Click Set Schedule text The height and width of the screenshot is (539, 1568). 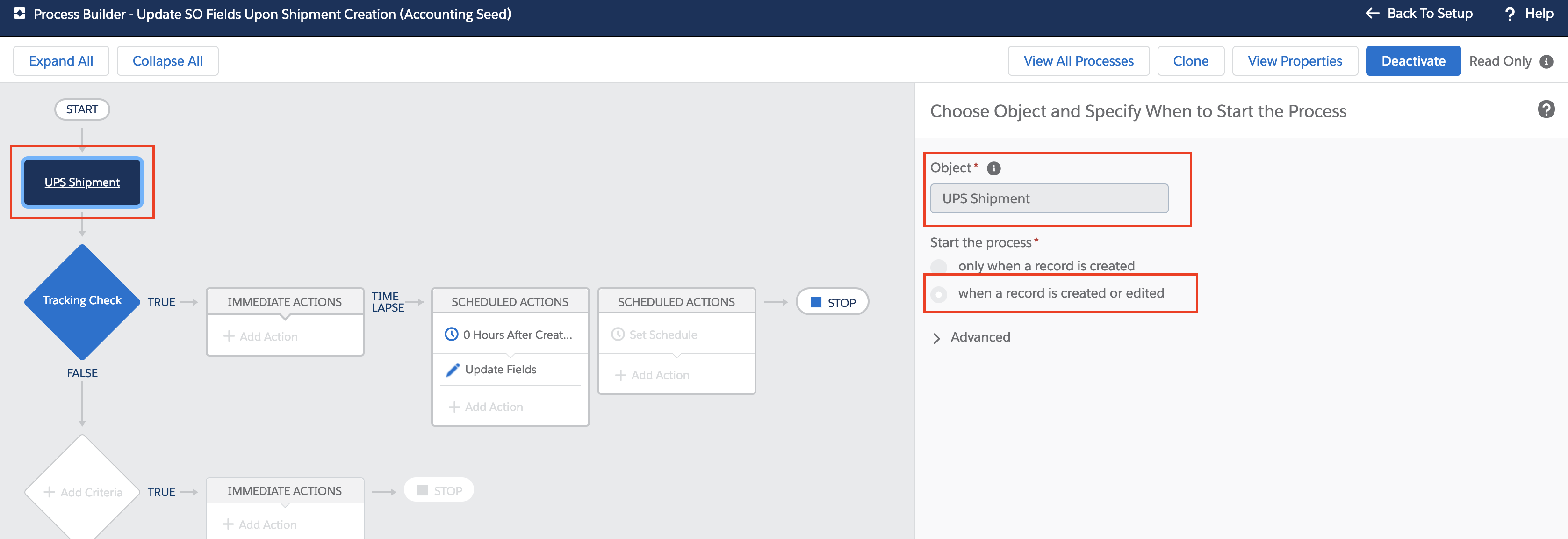pos(663,335)
